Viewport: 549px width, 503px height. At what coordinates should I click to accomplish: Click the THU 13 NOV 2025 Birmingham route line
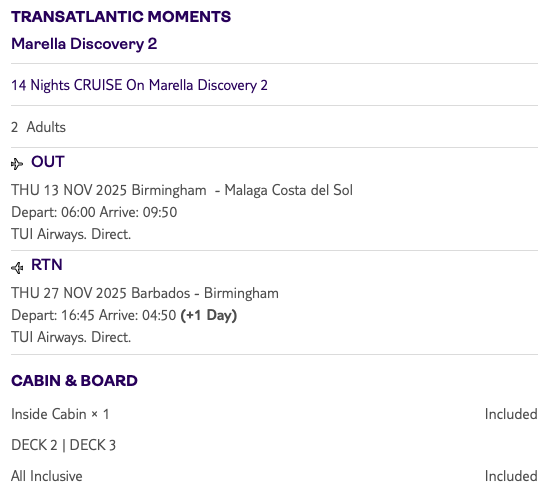click(x=182, y=190)
